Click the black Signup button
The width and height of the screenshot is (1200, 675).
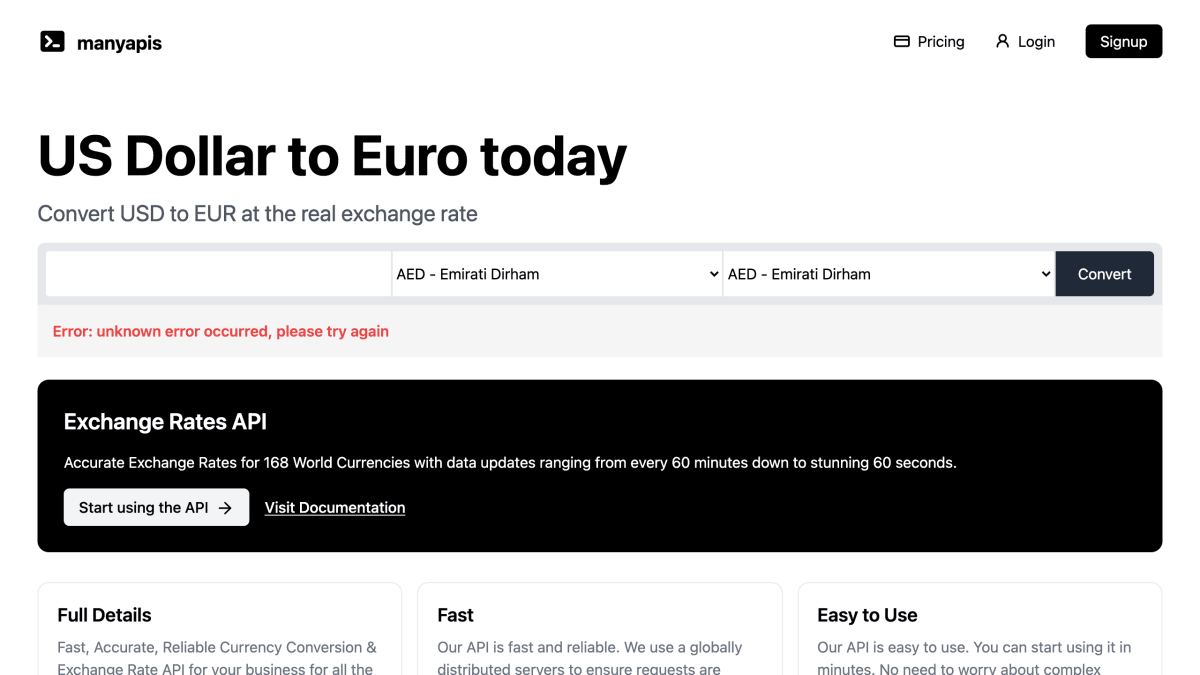pyautogui.click(x=1124, y=42)
